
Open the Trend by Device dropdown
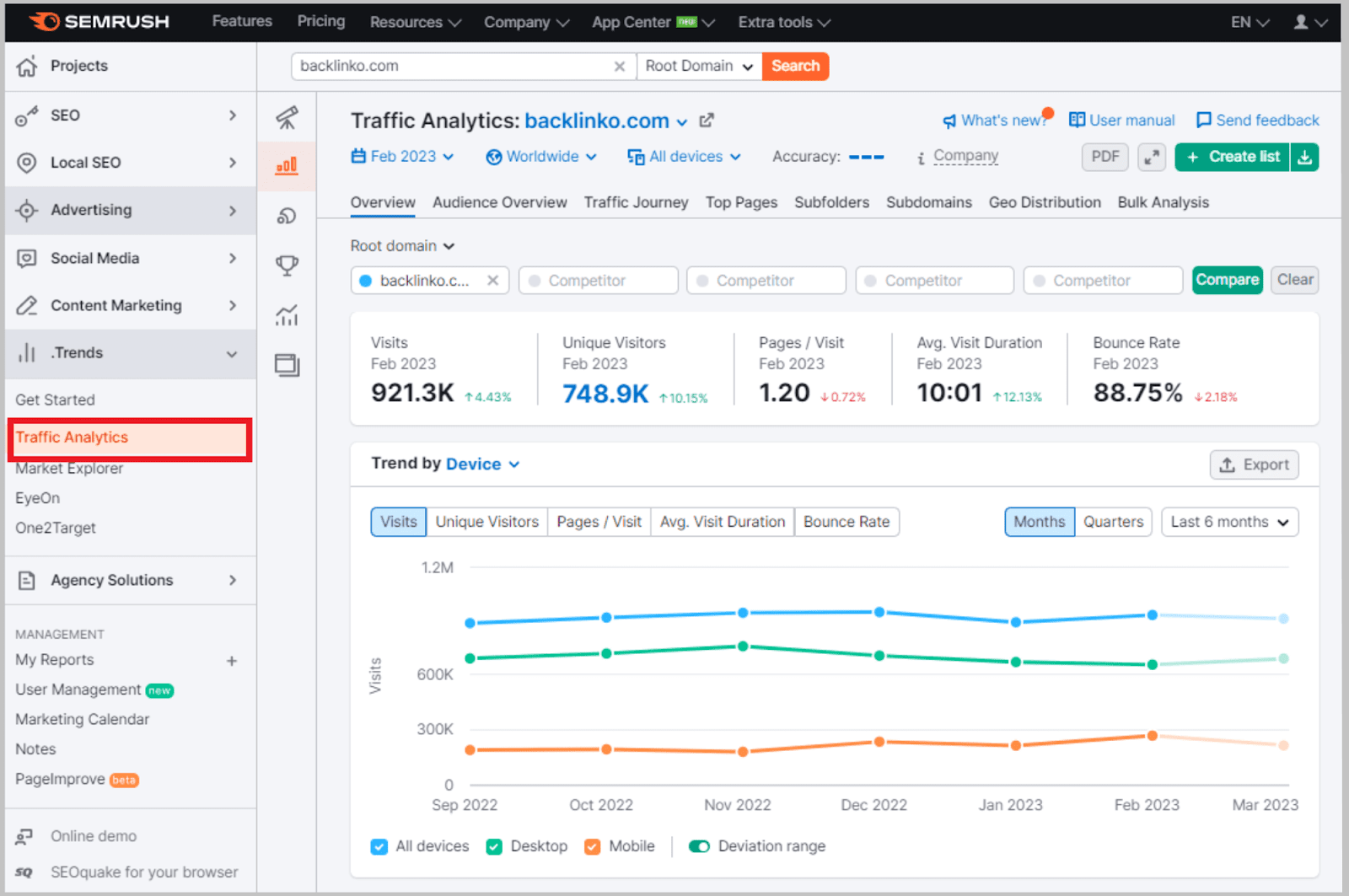pyautogui.click(x=483, y=464)
